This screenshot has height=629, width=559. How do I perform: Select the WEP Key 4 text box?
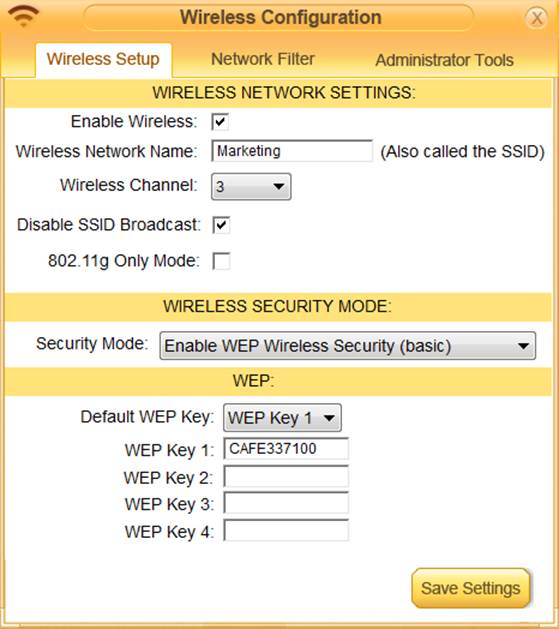tap(286, 530)
